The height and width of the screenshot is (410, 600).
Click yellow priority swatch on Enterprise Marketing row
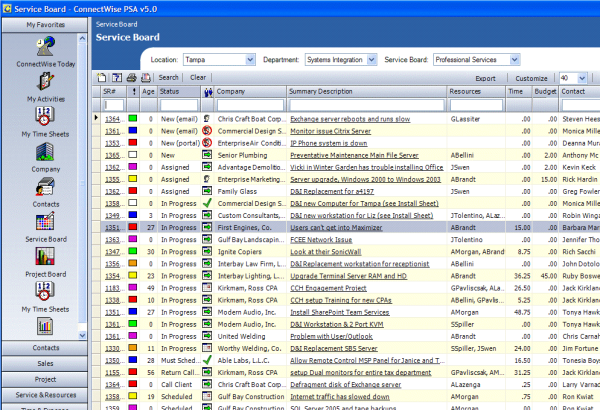[132, 179]
